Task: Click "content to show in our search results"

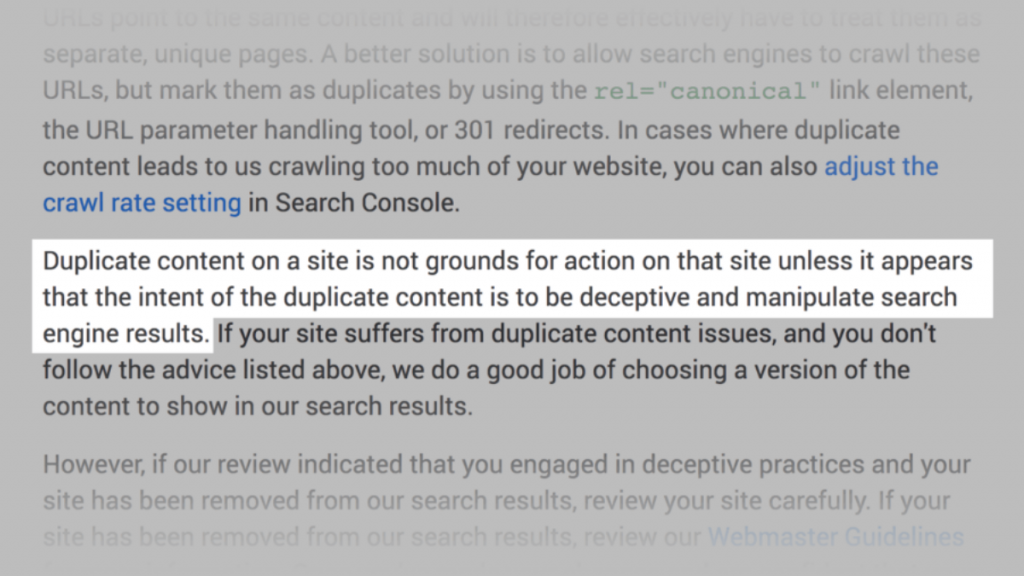Action: (x=256, y=407)
